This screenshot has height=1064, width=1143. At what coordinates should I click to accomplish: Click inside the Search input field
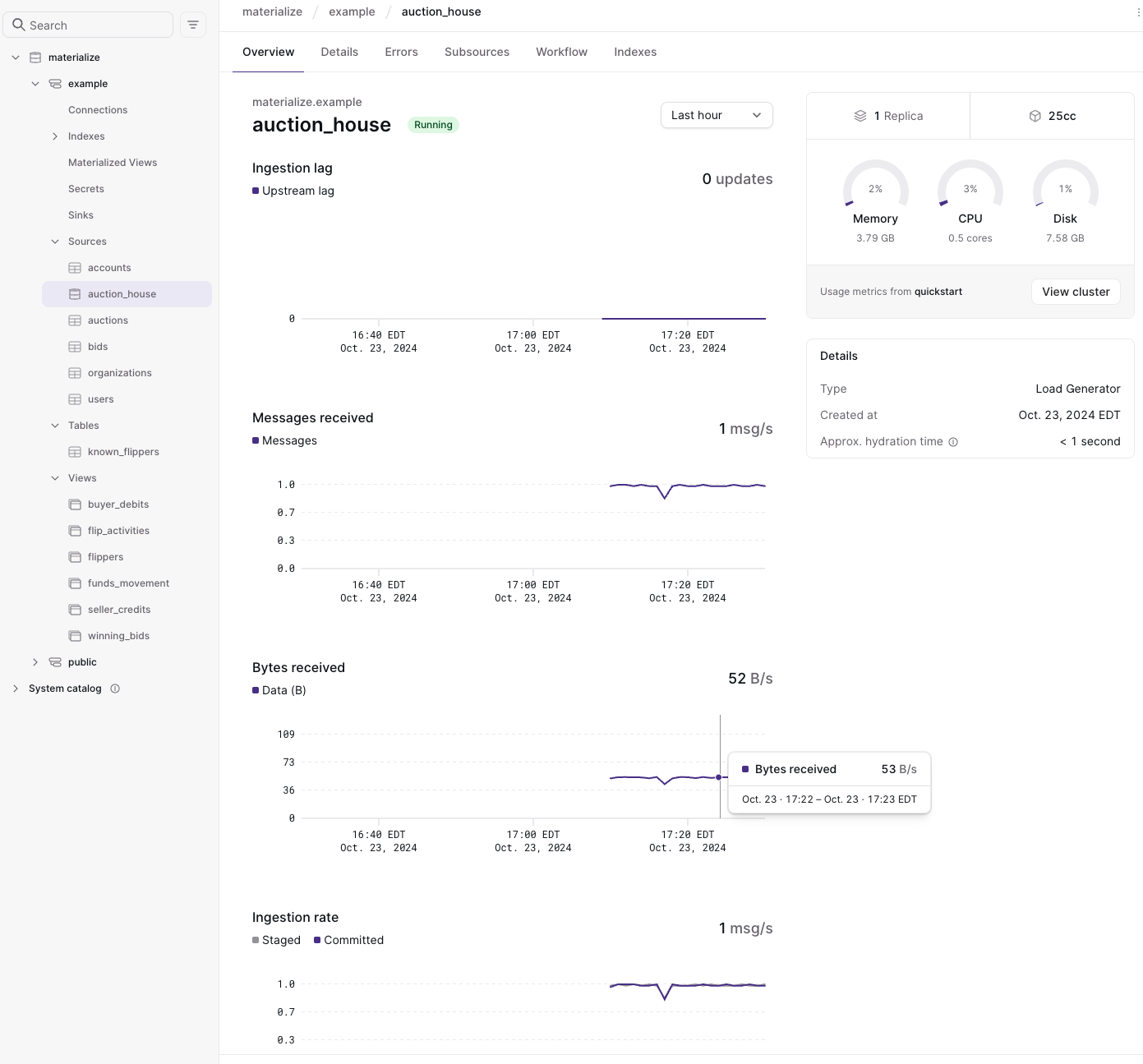88,25
